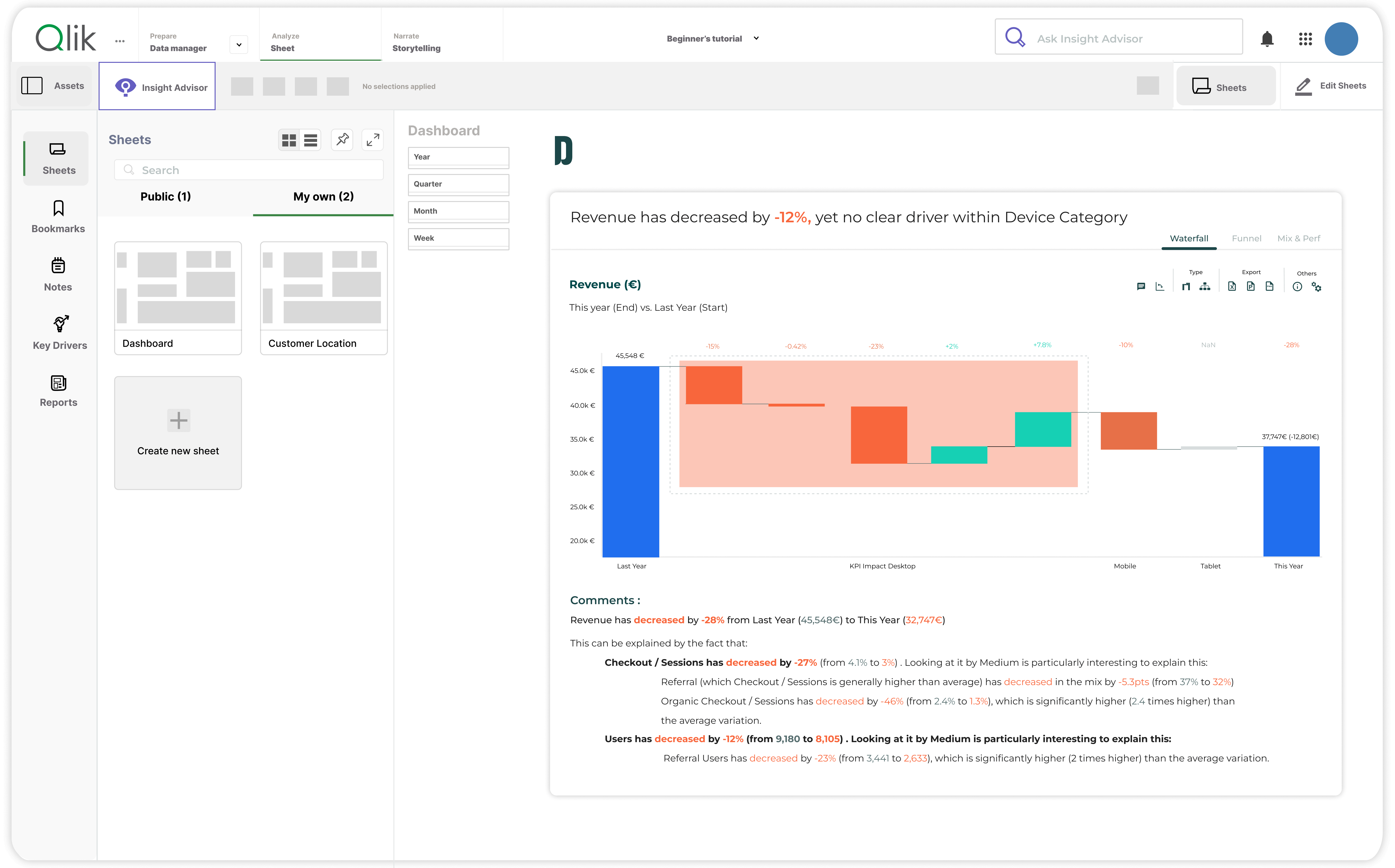Screen dimensions: 1395x868
Task: Open Insight Advisor
Action: click(x=157, y=86)
